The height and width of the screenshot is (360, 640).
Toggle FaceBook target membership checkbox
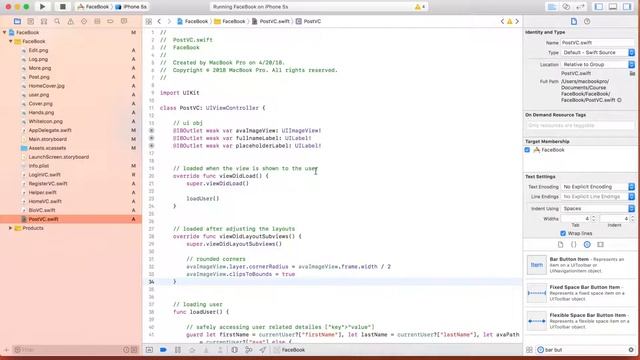[x=527, y=150]
